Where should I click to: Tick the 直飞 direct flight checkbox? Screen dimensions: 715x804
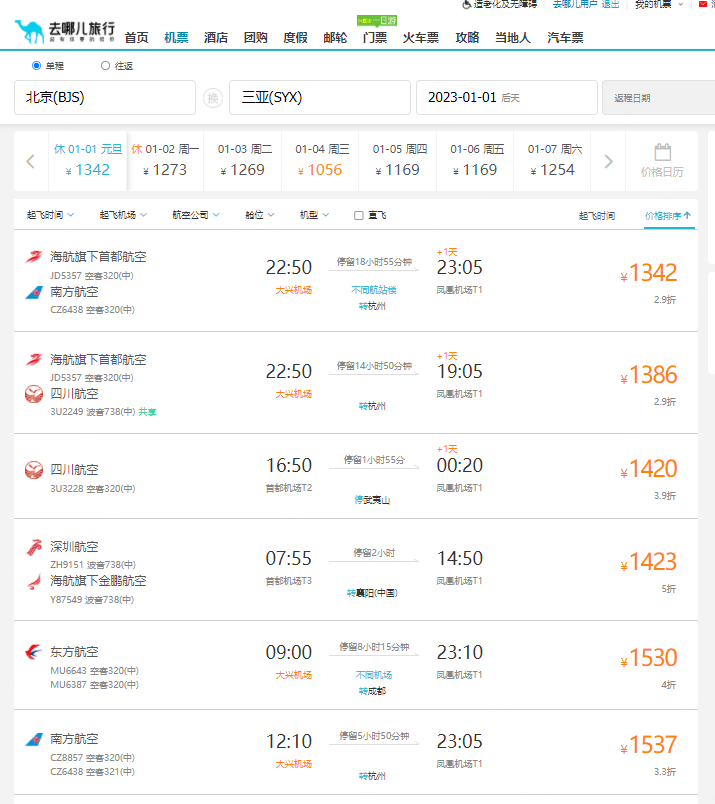(x=359, y=215)
